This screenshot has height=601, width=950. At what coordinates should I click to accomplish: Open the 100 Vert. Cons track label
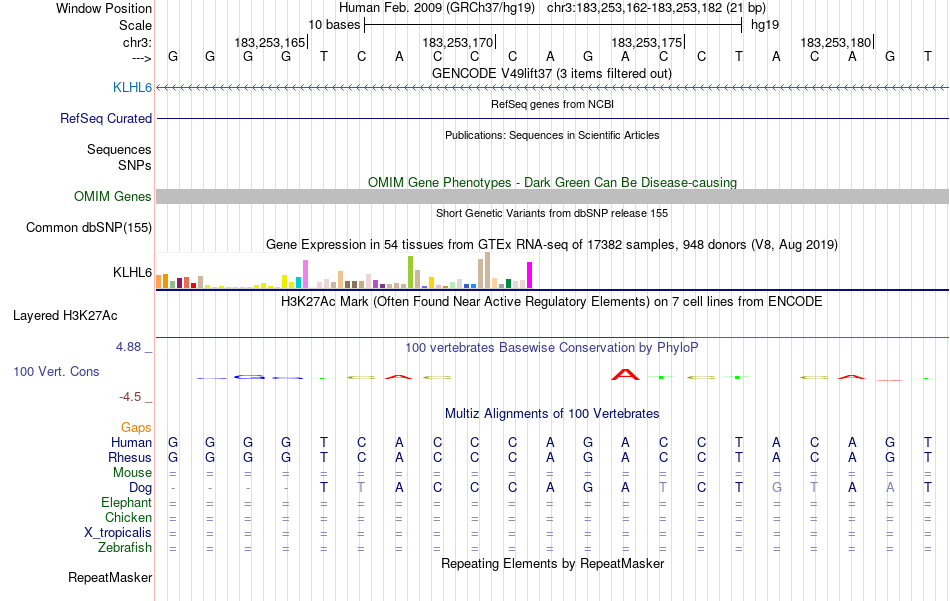56,371
